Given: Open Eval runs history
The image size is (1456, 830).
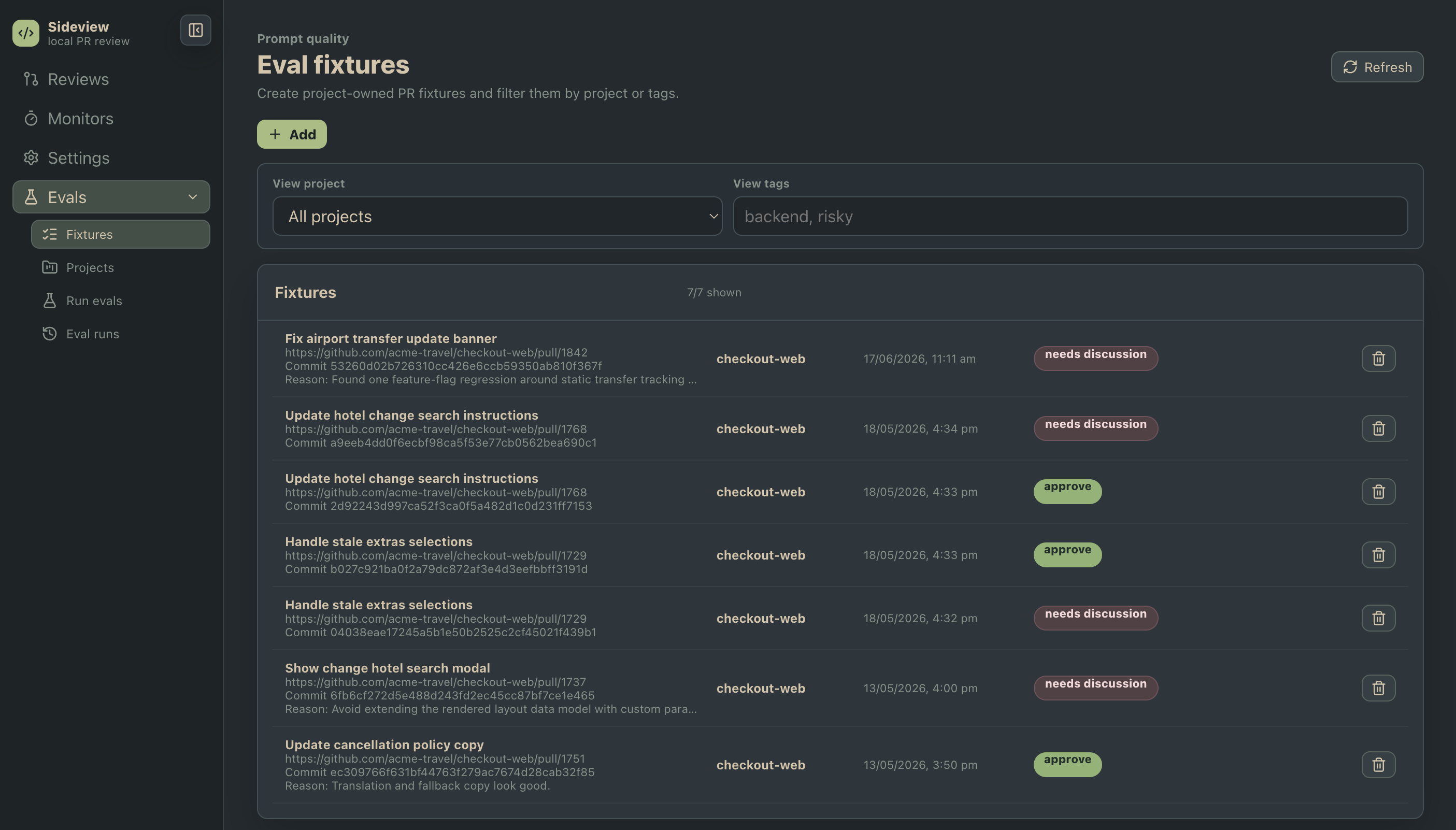Looking at the screenshot, I should pyautogui.click(x=120, y=334).
